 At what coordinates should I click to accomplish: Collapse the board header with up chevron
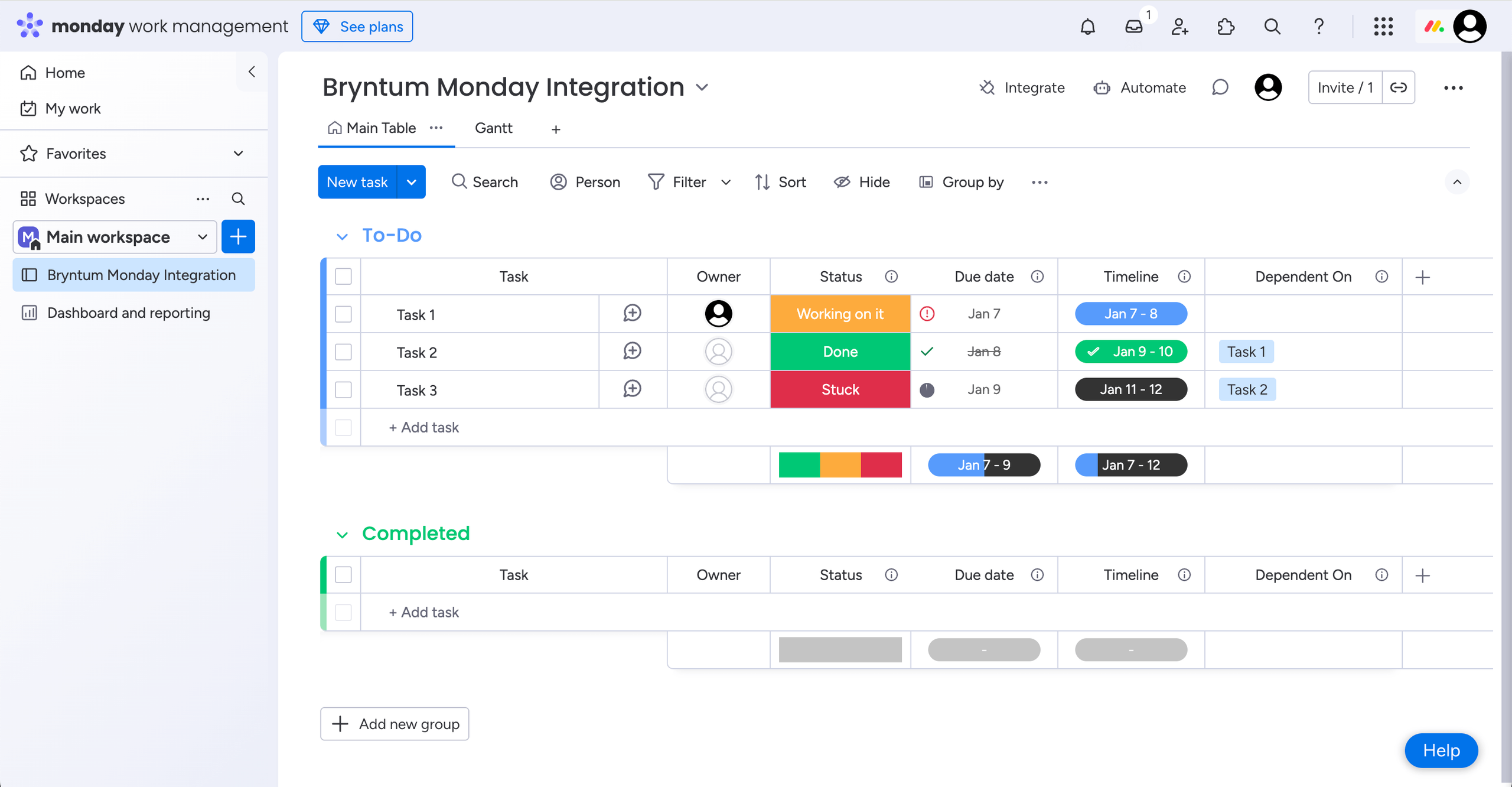(x=1457, y=182)
